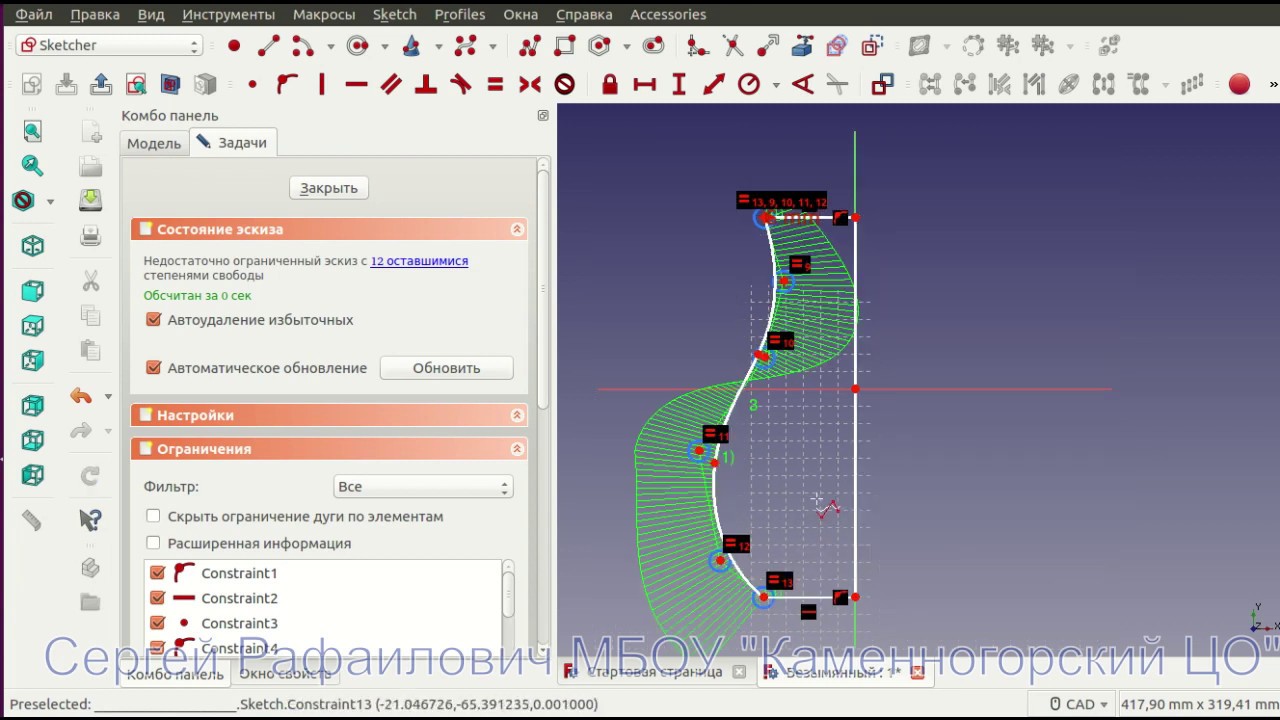Open the Файл menu
This screenshot has width=1280, height=720.
[x=34, y=14]
